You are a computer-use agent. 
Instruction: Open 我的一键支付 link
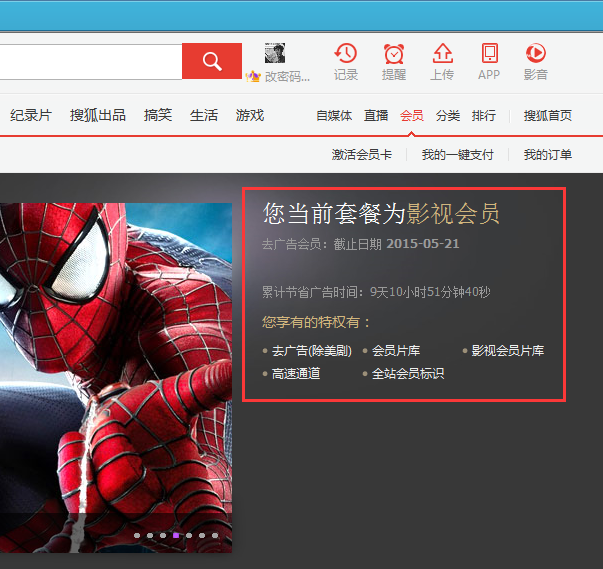pyautogui.click(x=458, y=155)
